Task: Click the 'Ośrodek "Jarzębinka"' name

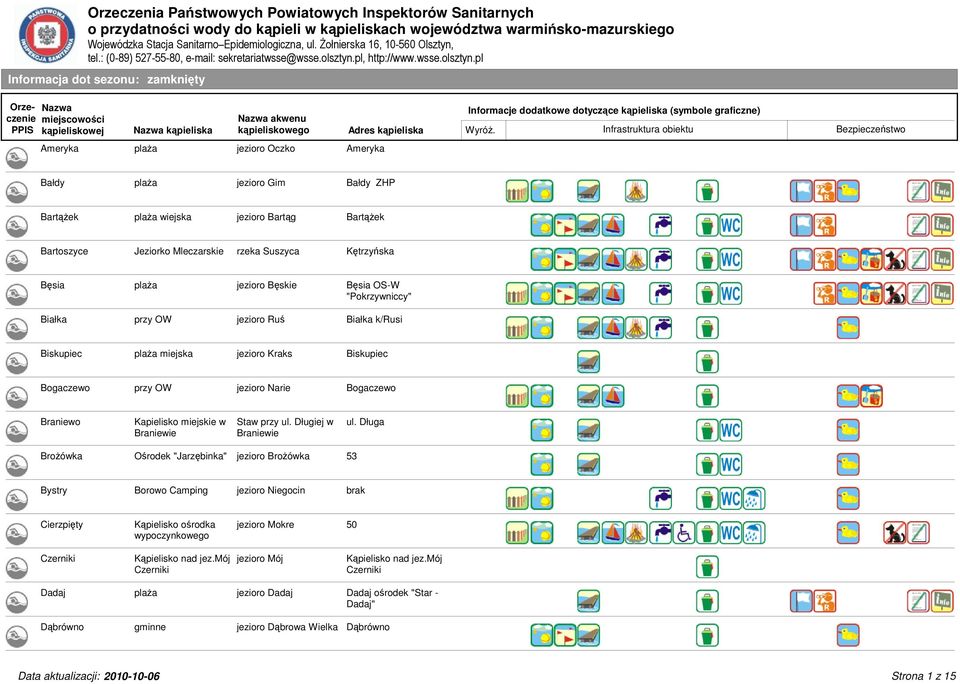Action: point(180,456)
